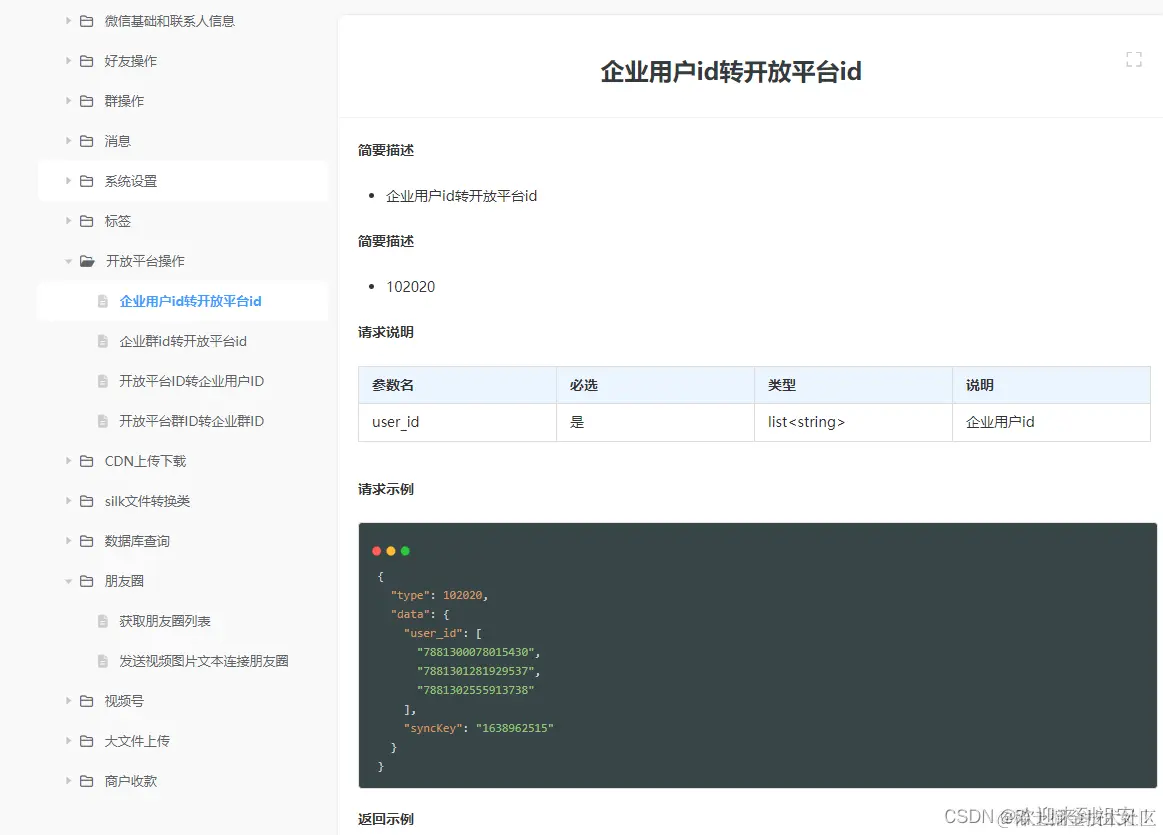Click document icon for 开放平台群ID转企业群ID
Screen dimensions: 1163x835
pos(103,421)
